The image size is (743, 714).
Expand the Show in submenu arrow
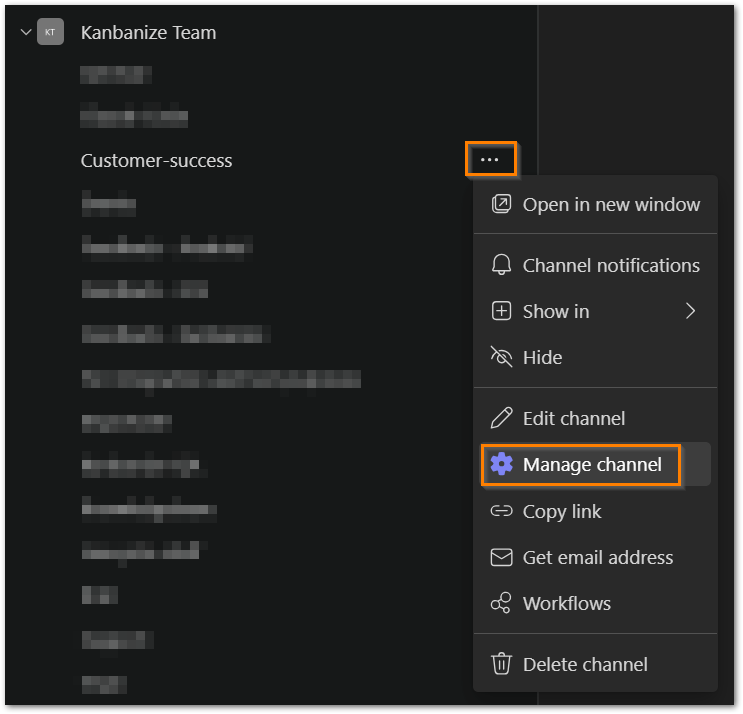(x=690, y=311)
